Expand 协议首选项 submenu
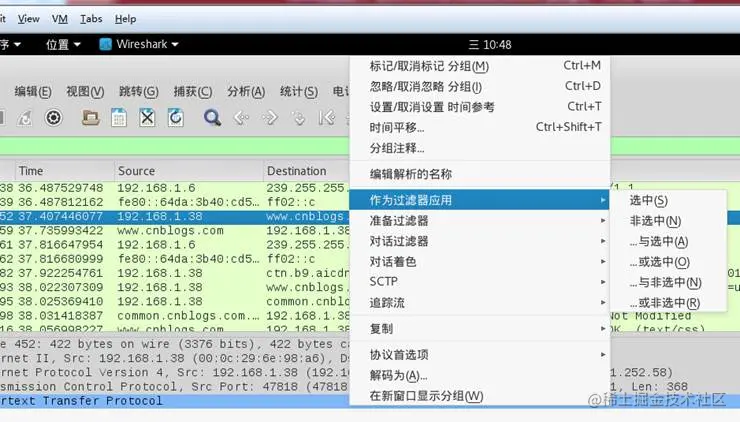 click(x=480, y=354)
